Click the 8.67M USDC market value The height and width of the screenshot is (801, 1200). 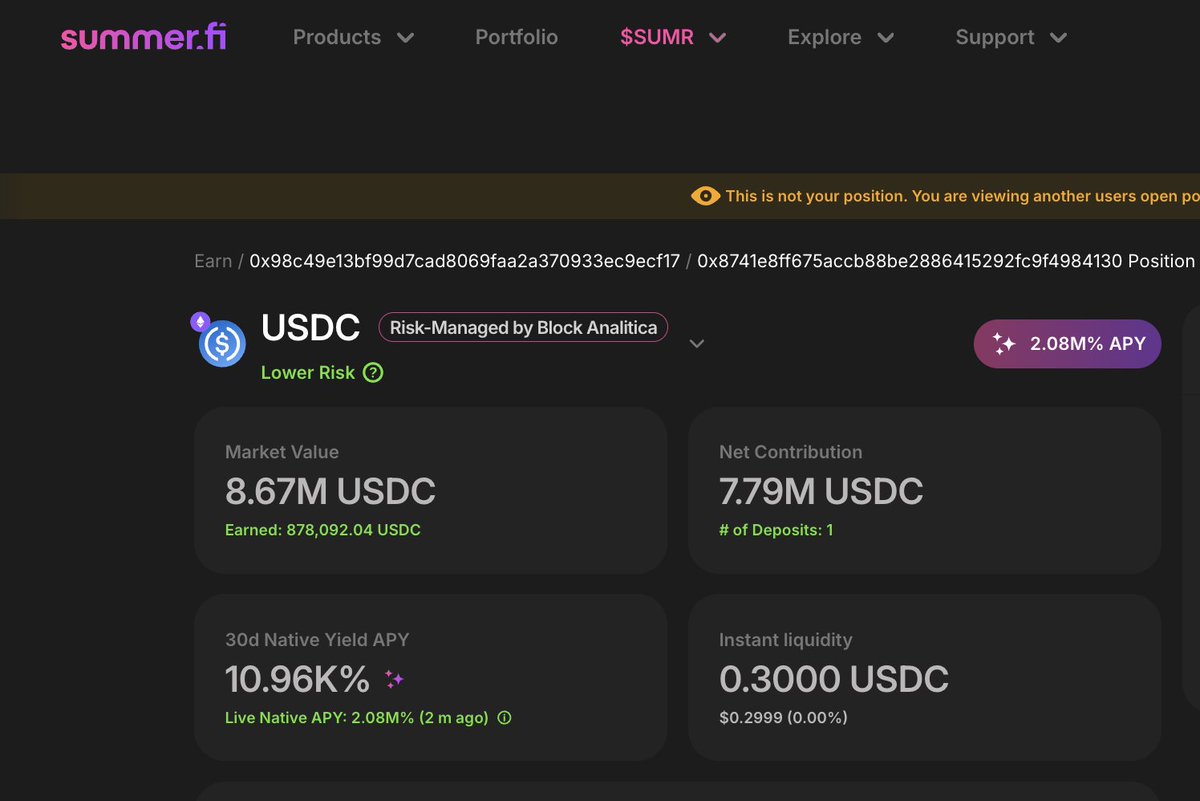(x=330, y=491)
